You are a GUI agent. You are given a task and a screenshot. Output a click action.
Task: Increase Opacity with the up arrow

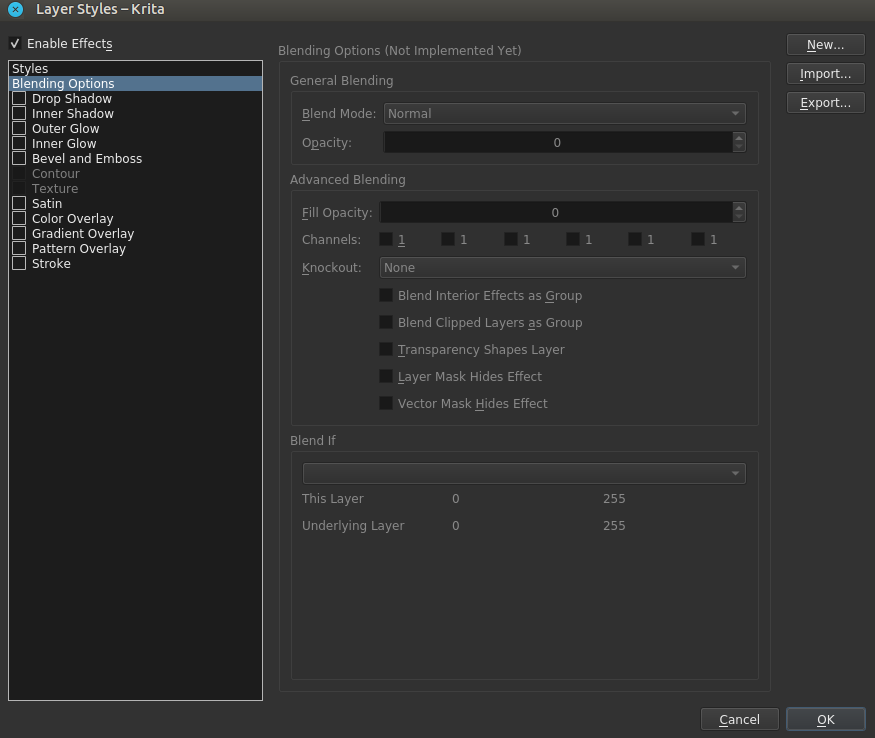point(739,138)
